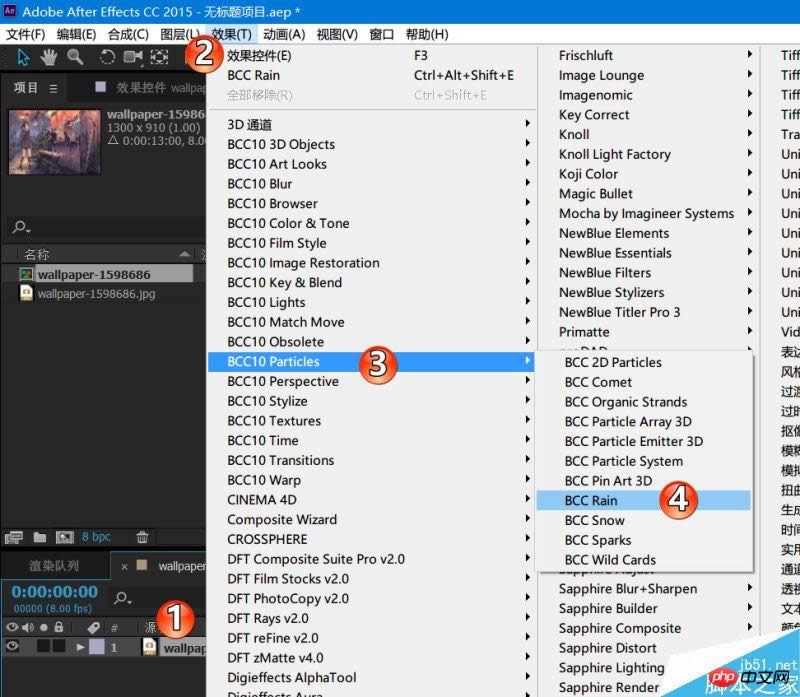Image resolution: width=800 pixels, height=697 pixels.
Task: Select the Unified Camera tool
Action: coord(133,57)
